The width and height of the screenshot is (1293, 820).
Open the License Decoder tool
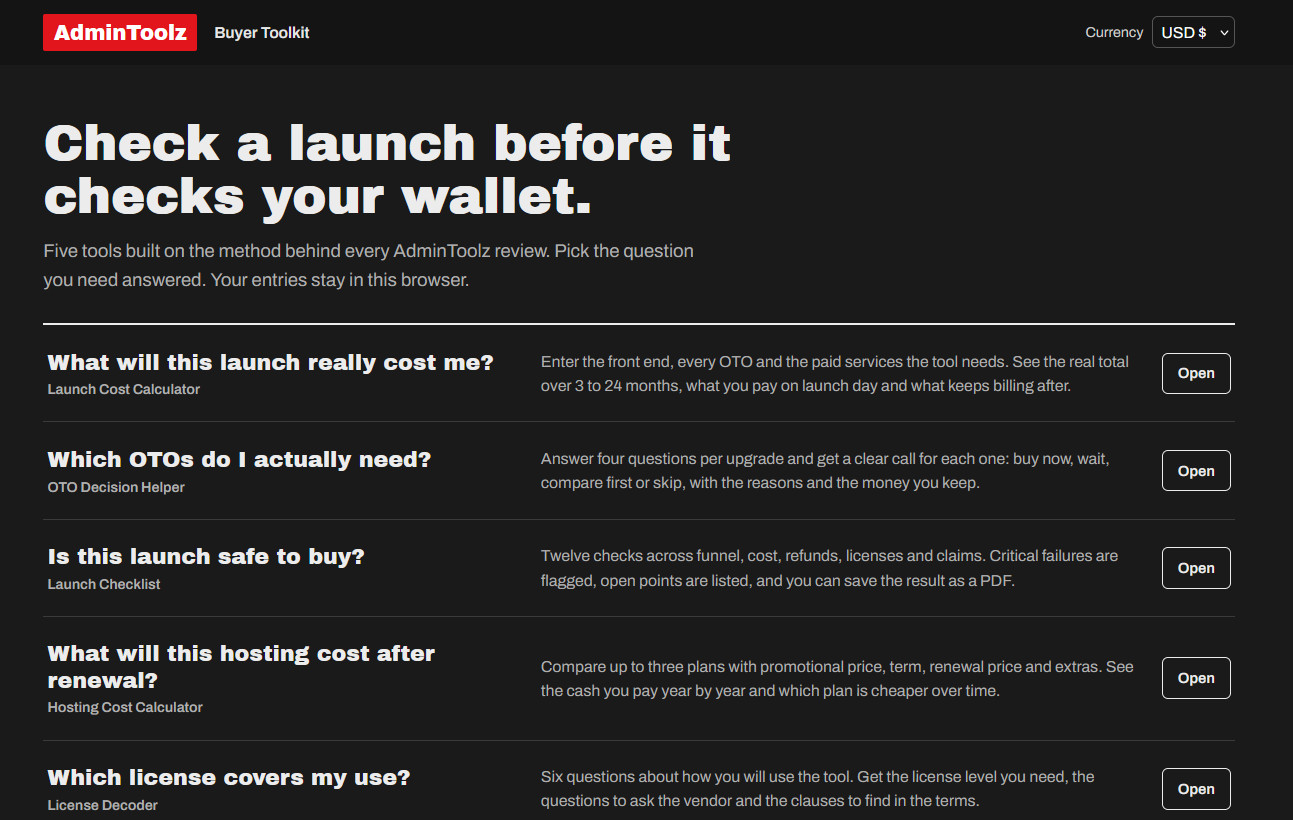point(1196,789)
